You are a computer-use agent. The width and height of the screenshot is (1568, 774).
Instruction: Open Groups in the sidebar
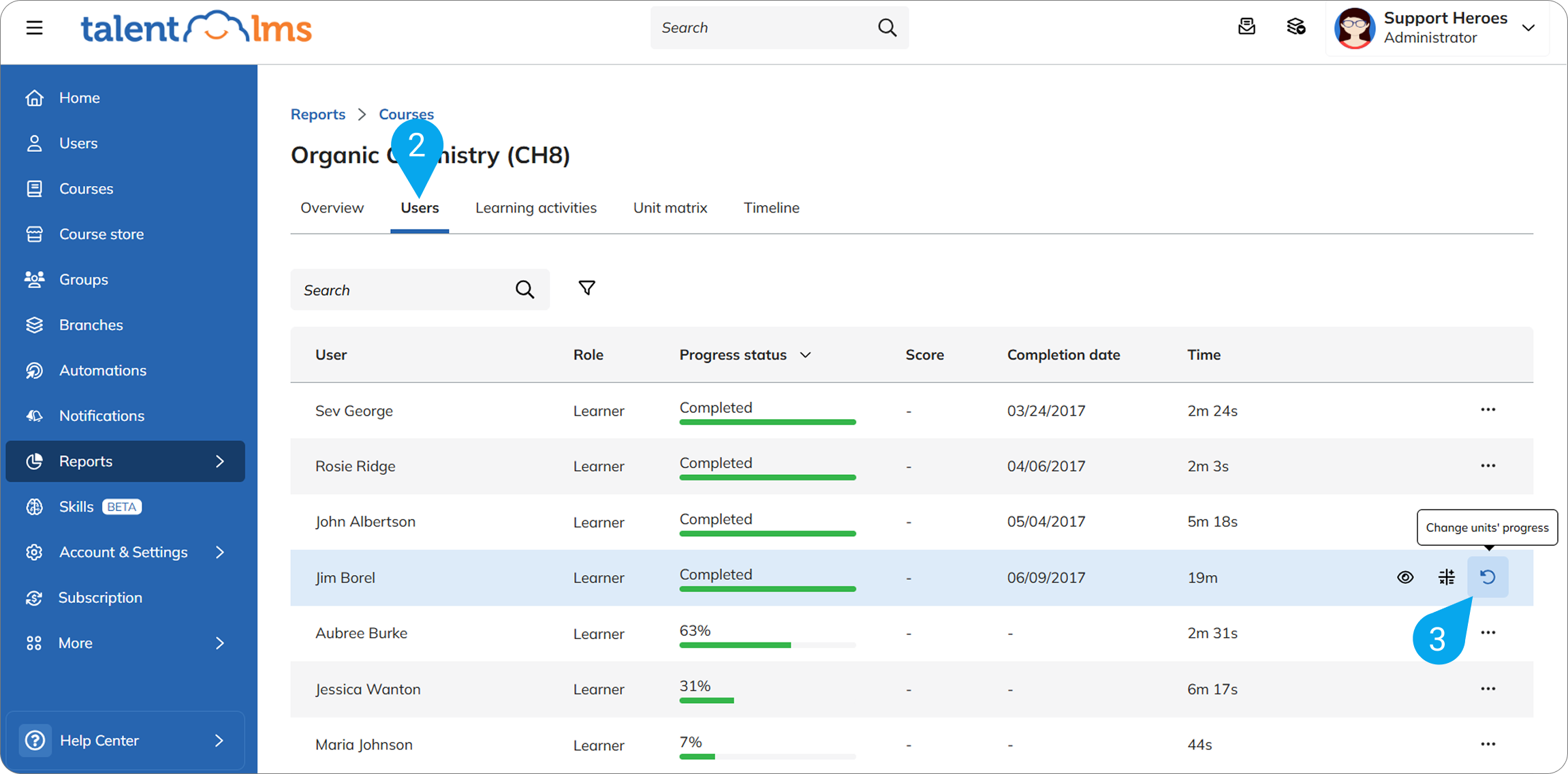click(83, 279)
